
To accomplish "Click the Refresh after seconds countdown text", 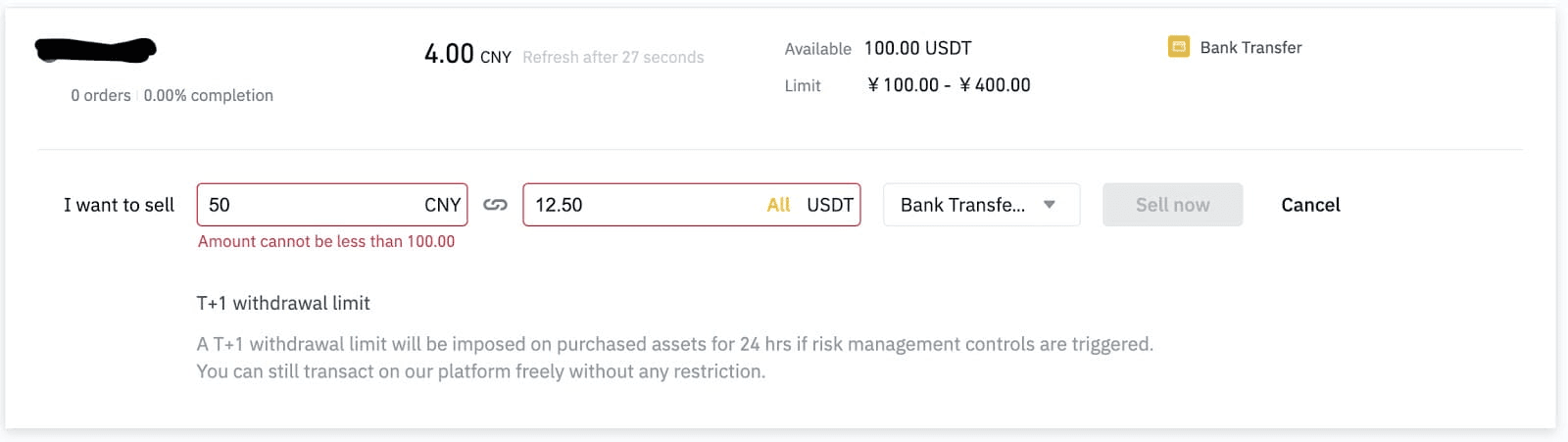I will click(x=613, y=57).
